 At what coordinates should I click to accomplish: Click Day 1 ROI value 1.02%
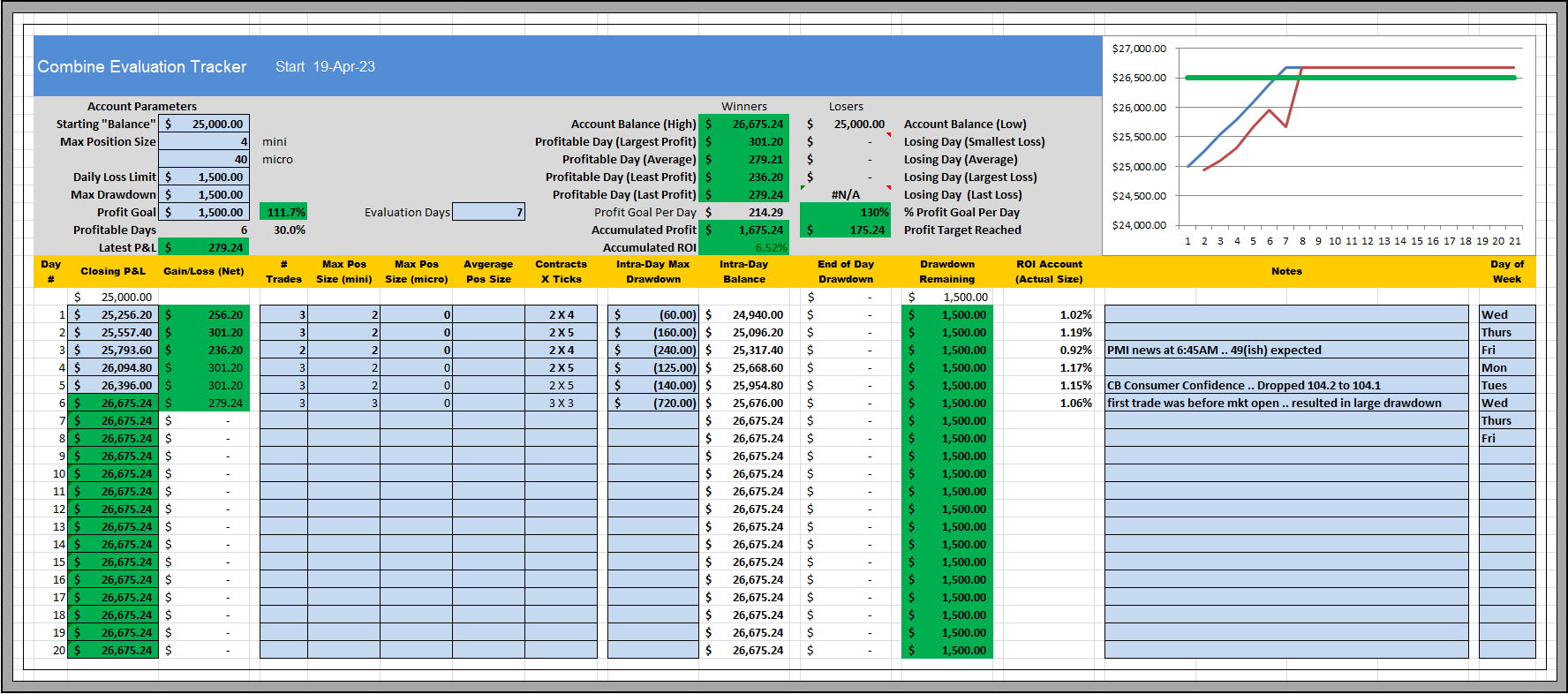[x=1049, y=314]
